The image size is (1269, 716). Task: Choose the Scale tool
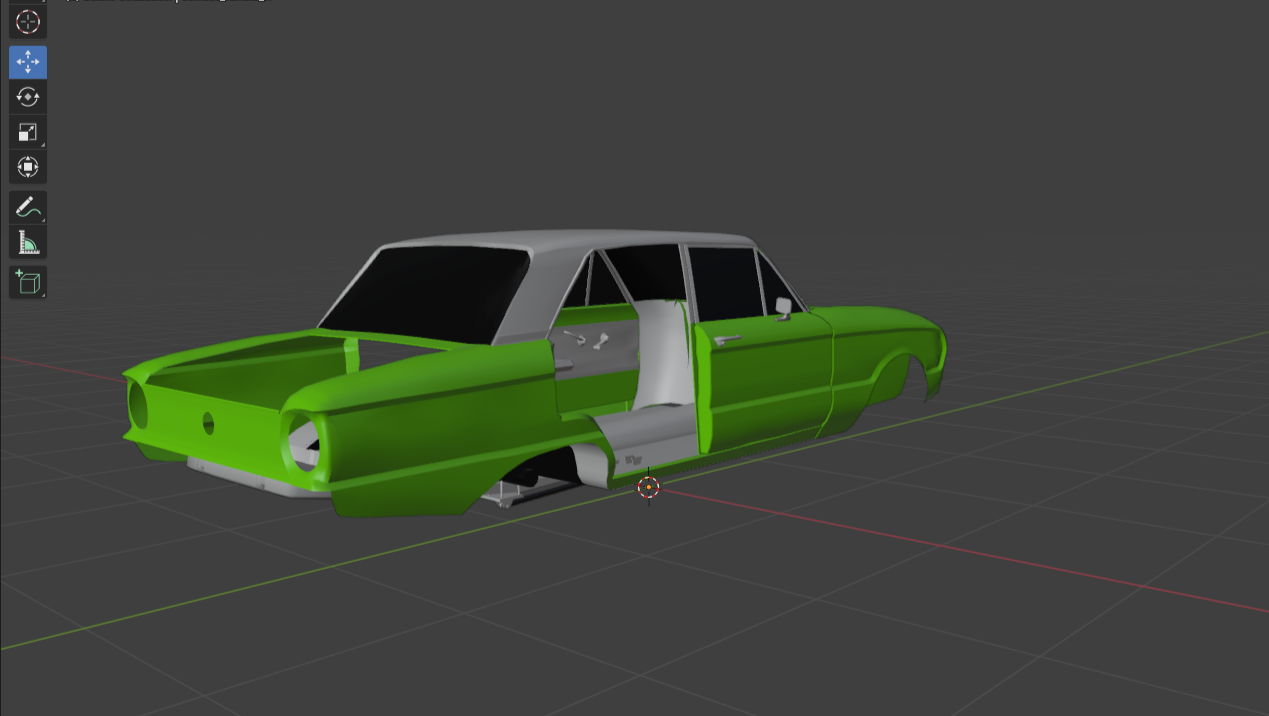click(28, 132)
